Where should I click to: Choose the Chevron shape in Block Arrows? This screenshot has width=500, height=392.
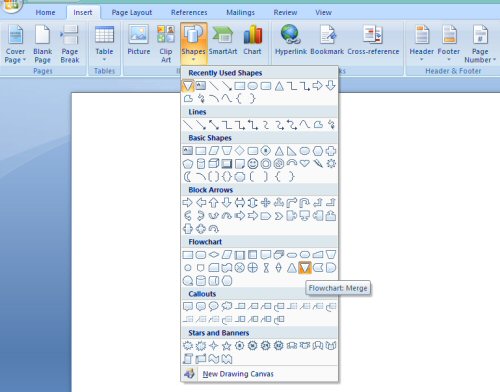click(279, 216)
